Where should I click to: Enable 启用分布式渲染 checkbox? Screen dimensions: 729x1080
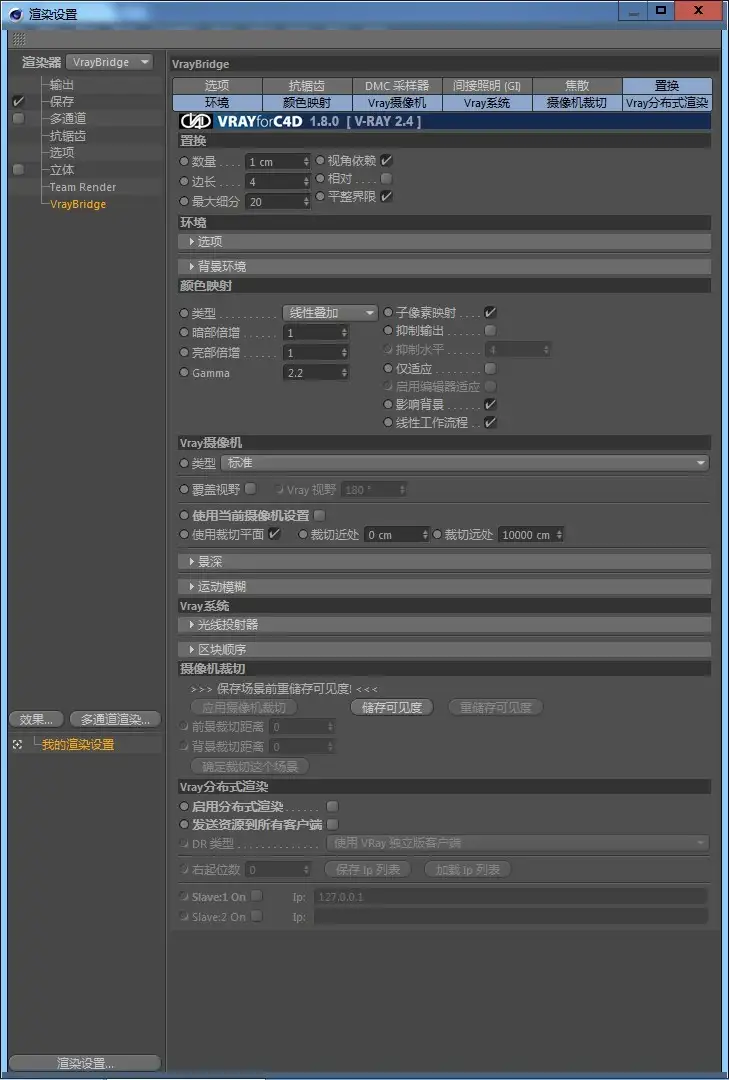[333, 806]
